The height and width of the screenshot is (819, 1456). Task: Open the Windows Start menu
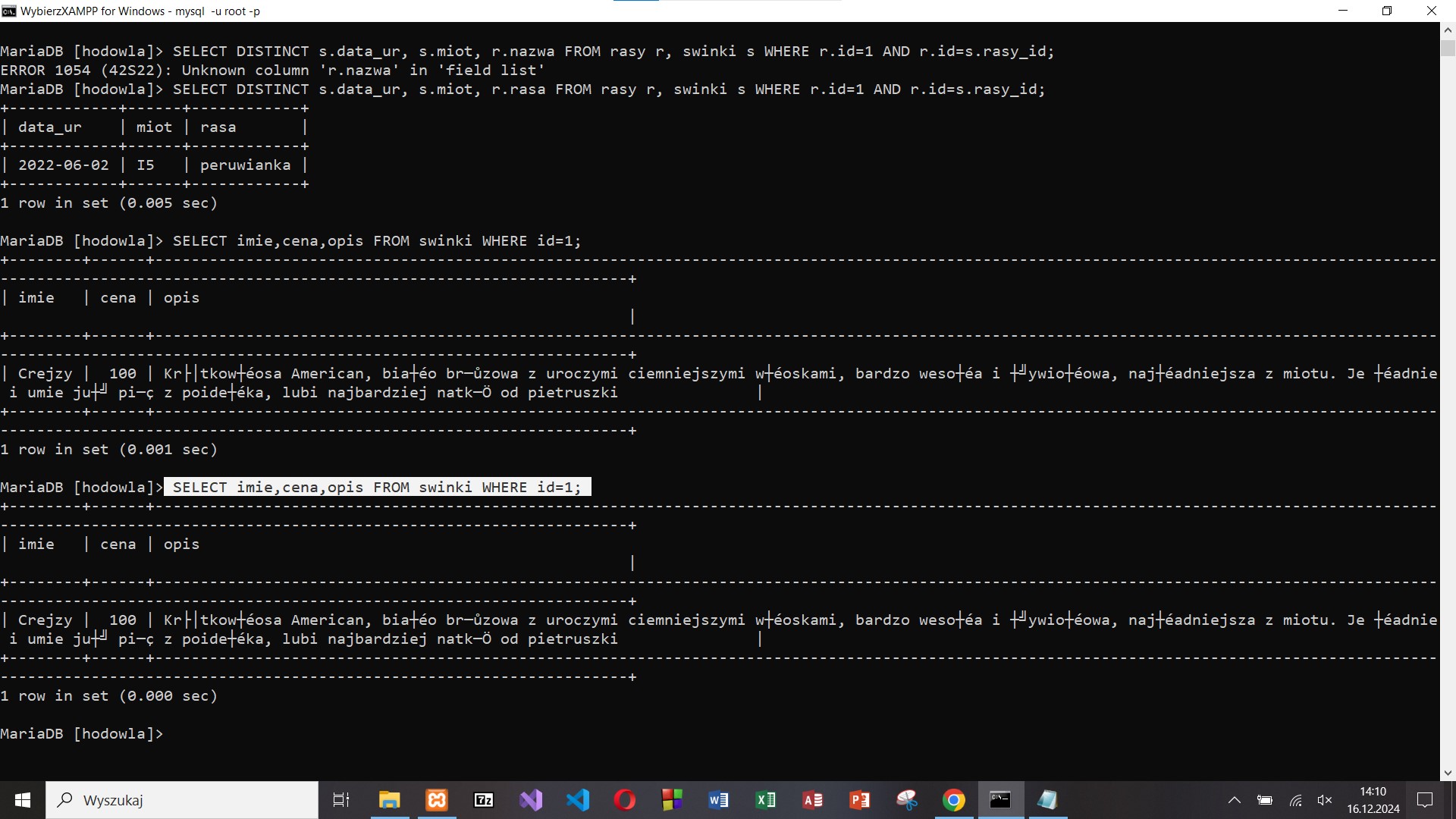pyautogui.click(x=23, y=800)
